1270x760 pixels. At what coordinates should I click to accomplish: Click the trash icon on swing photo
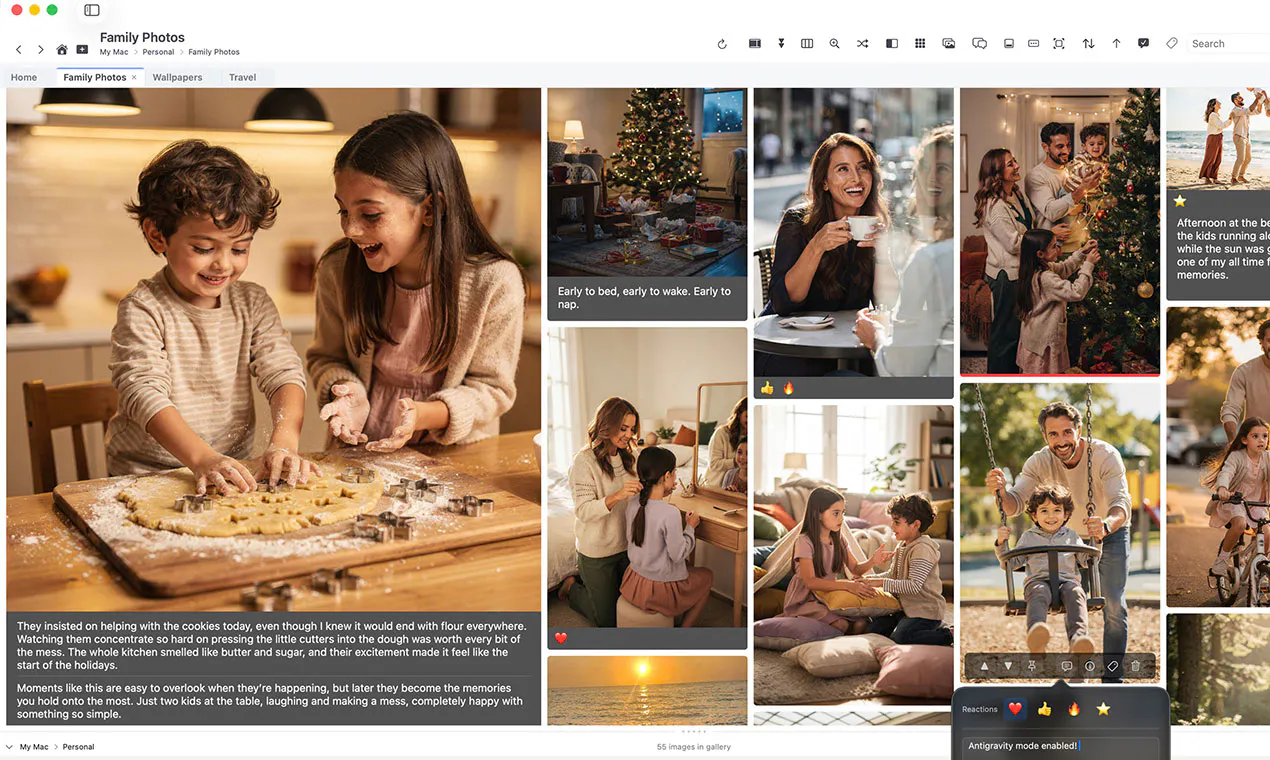(x=1135, y=666)
